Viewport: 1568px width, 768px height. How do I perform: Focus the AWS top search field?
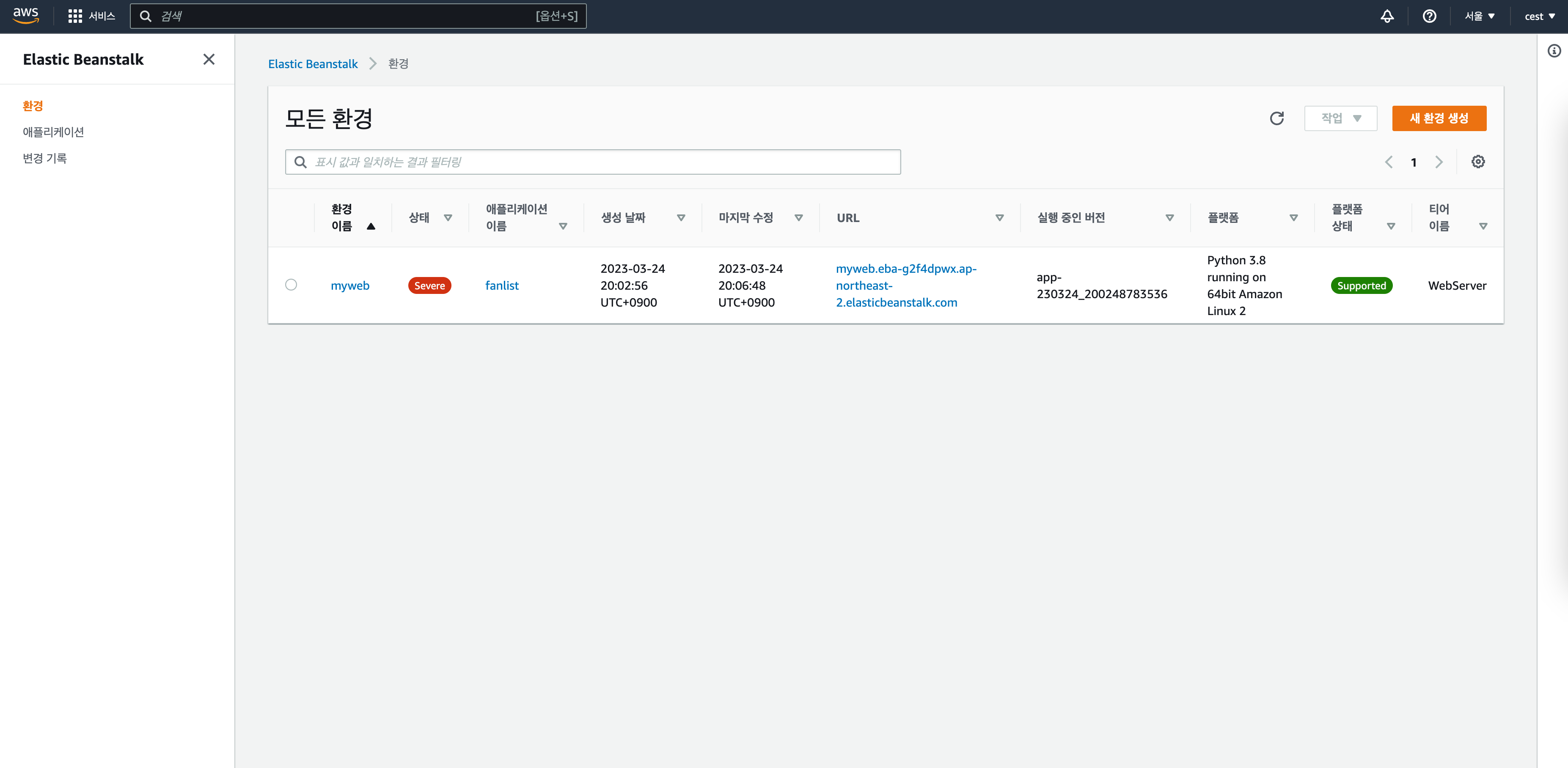pos(358,16)
